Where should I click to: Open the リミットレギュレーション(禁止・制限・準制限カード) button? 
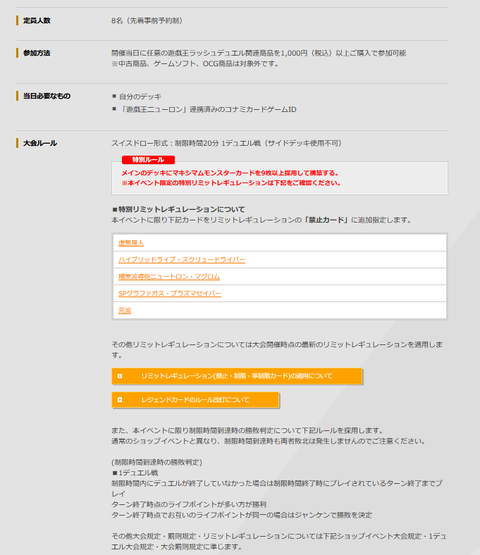click(x=237, y=376)
